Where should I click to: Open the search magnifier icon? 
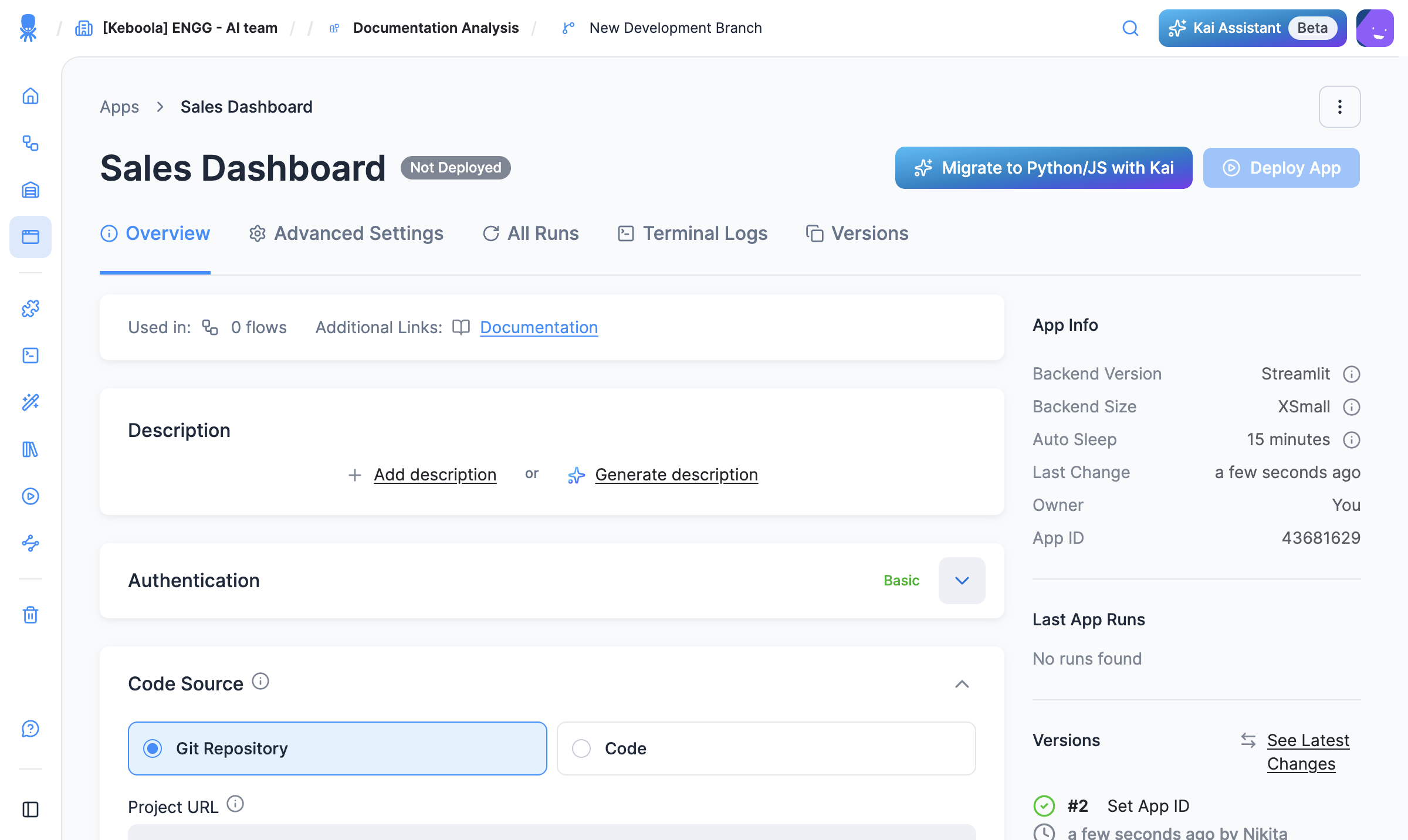(x=1130, y=28)
